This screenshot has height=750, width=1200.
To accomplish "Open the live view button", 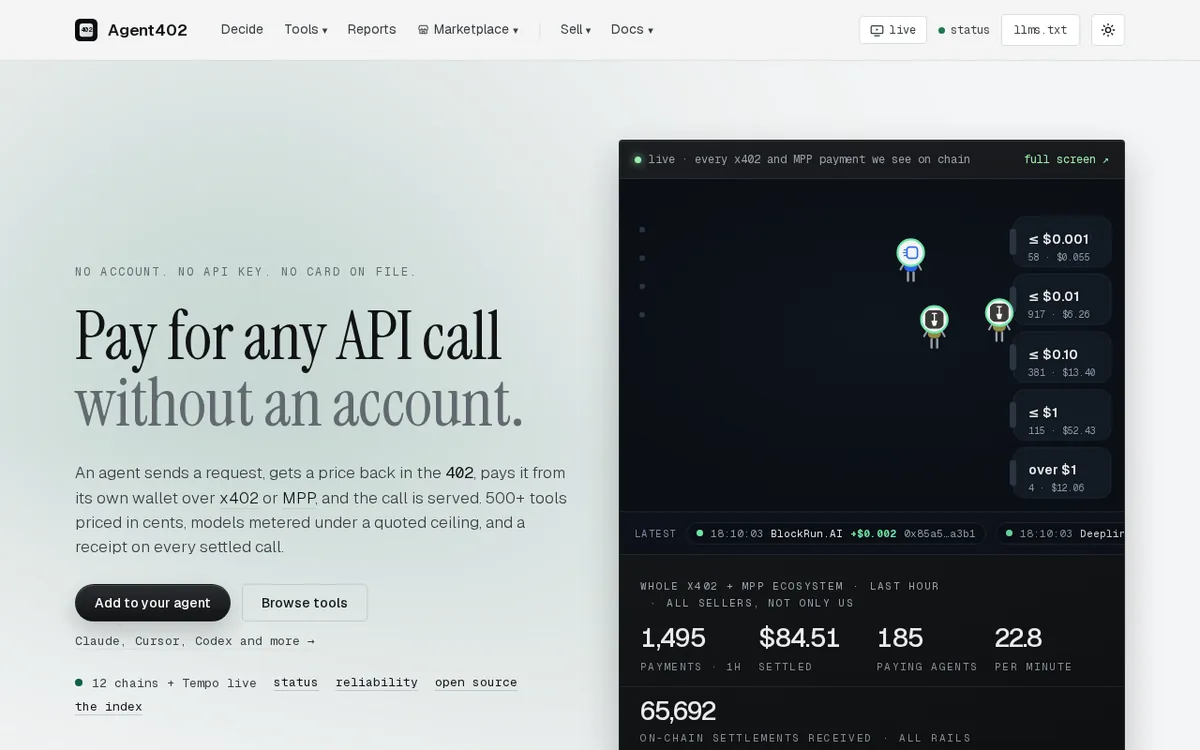I will click(x=893, y=30).
